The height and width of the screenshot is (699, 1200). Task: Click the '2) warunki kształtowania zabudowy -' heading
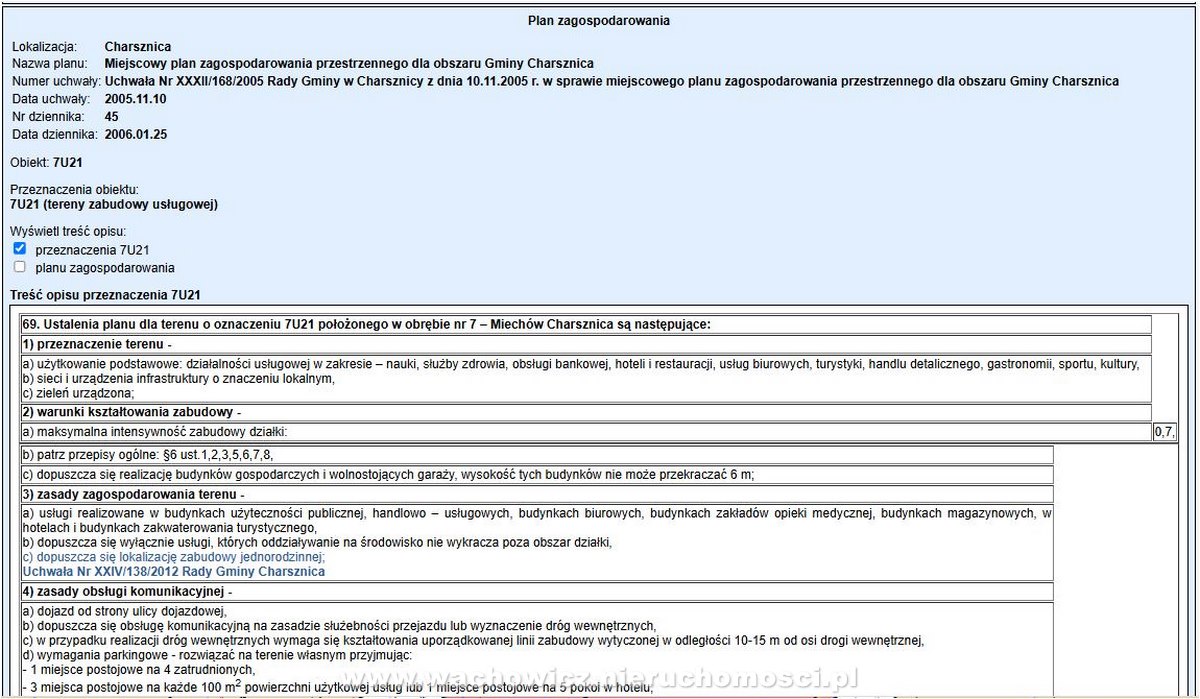586,413
